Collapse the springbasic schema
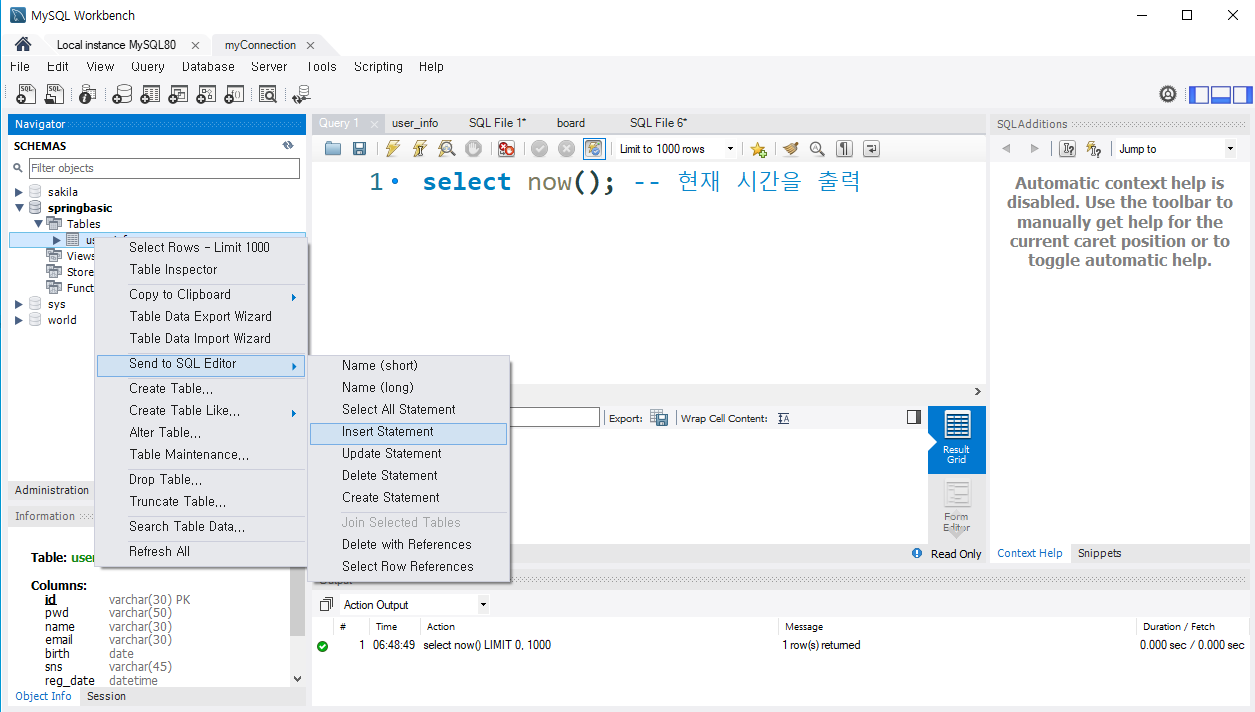 point(19,208)
